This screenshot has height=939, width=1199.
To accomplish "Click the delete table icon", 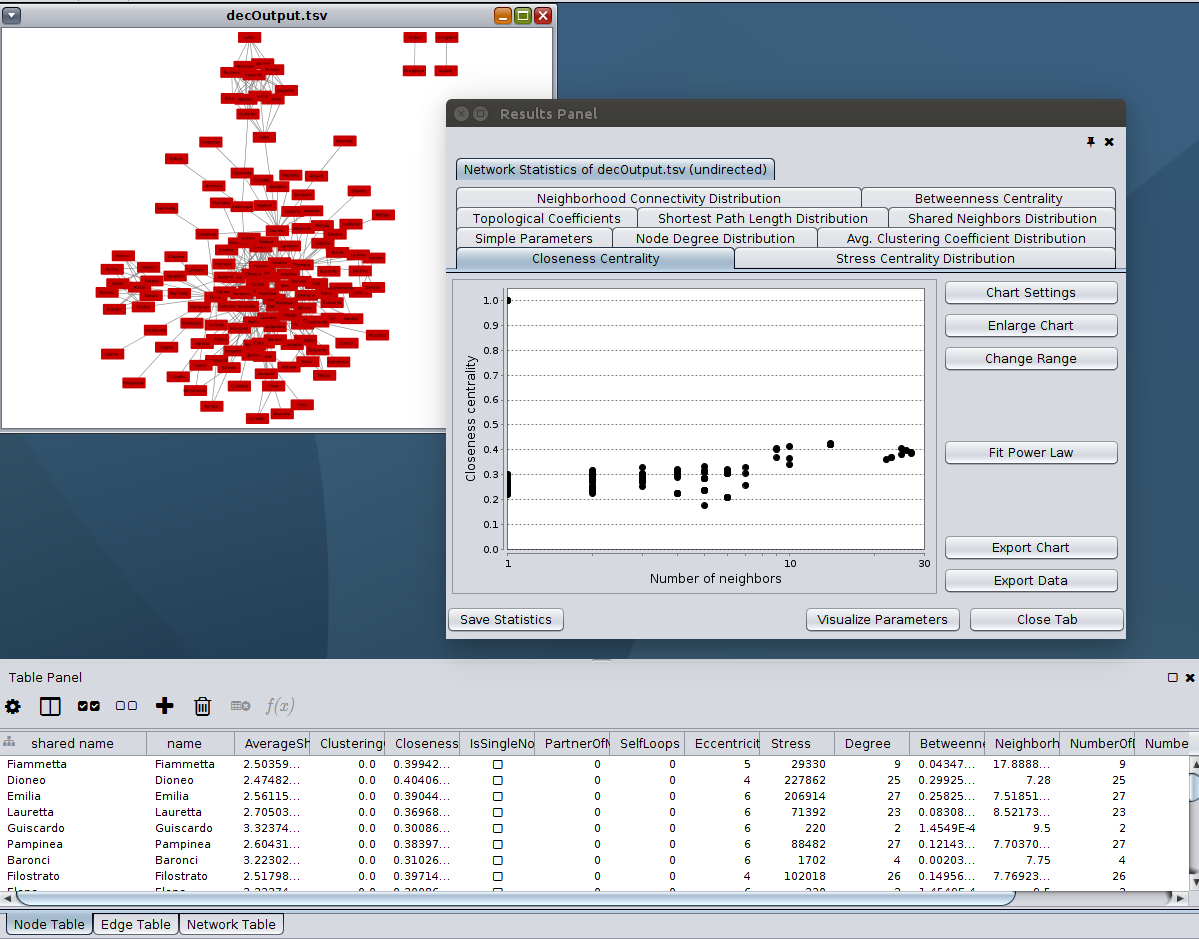I will coord(240,706).
